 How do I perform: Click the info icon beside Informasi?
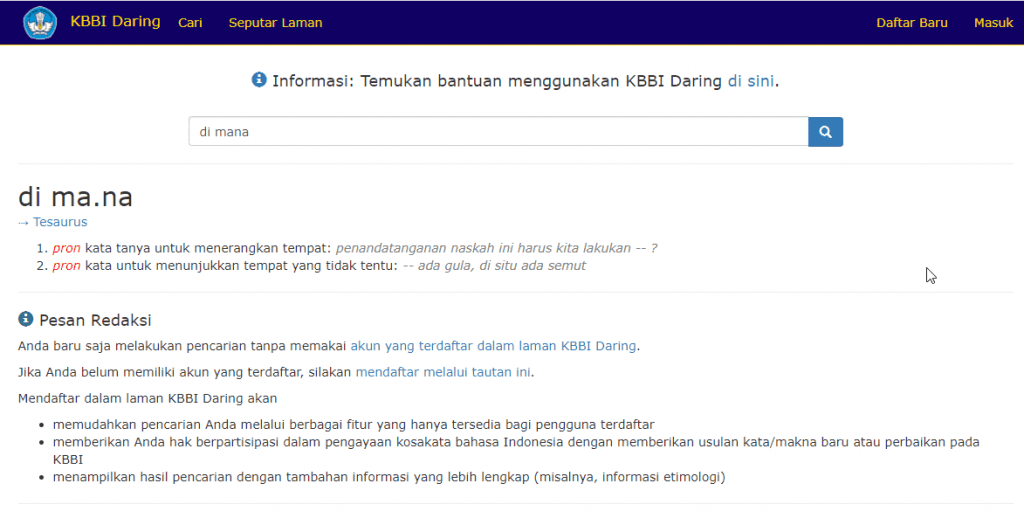[259, 80]
